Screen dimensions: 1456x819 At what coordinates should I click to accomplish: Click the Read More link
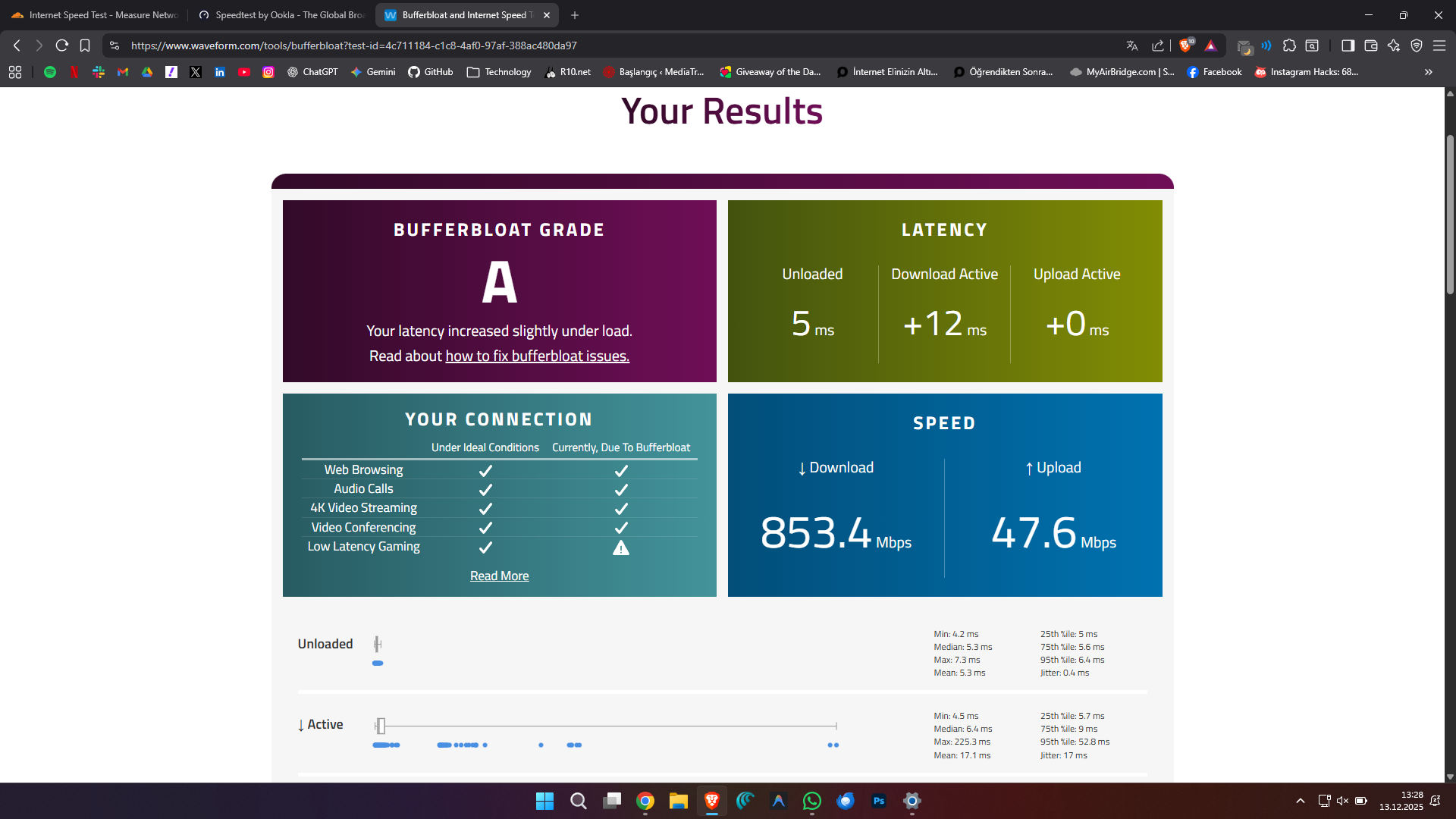(x=500, y=576)
